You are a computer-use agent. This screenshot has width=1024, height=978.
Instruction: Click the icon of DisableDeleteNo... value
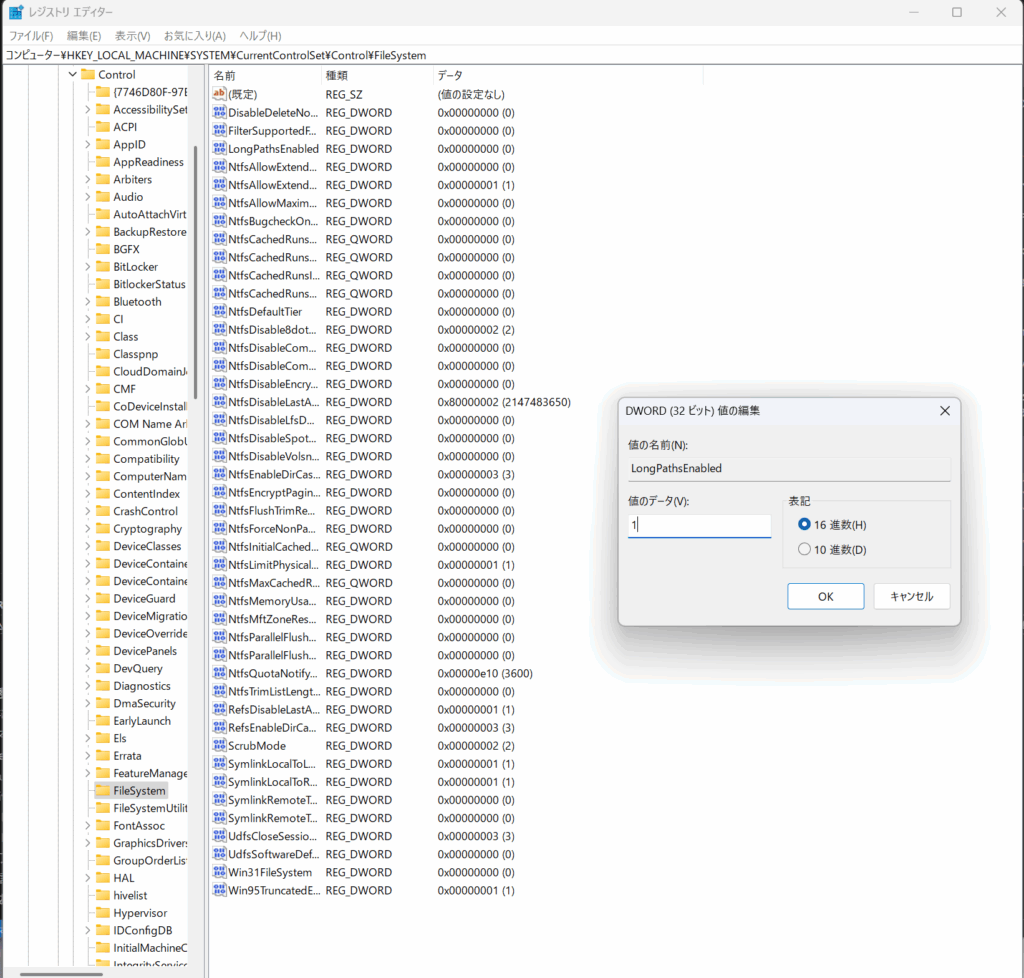pos(219,112)
